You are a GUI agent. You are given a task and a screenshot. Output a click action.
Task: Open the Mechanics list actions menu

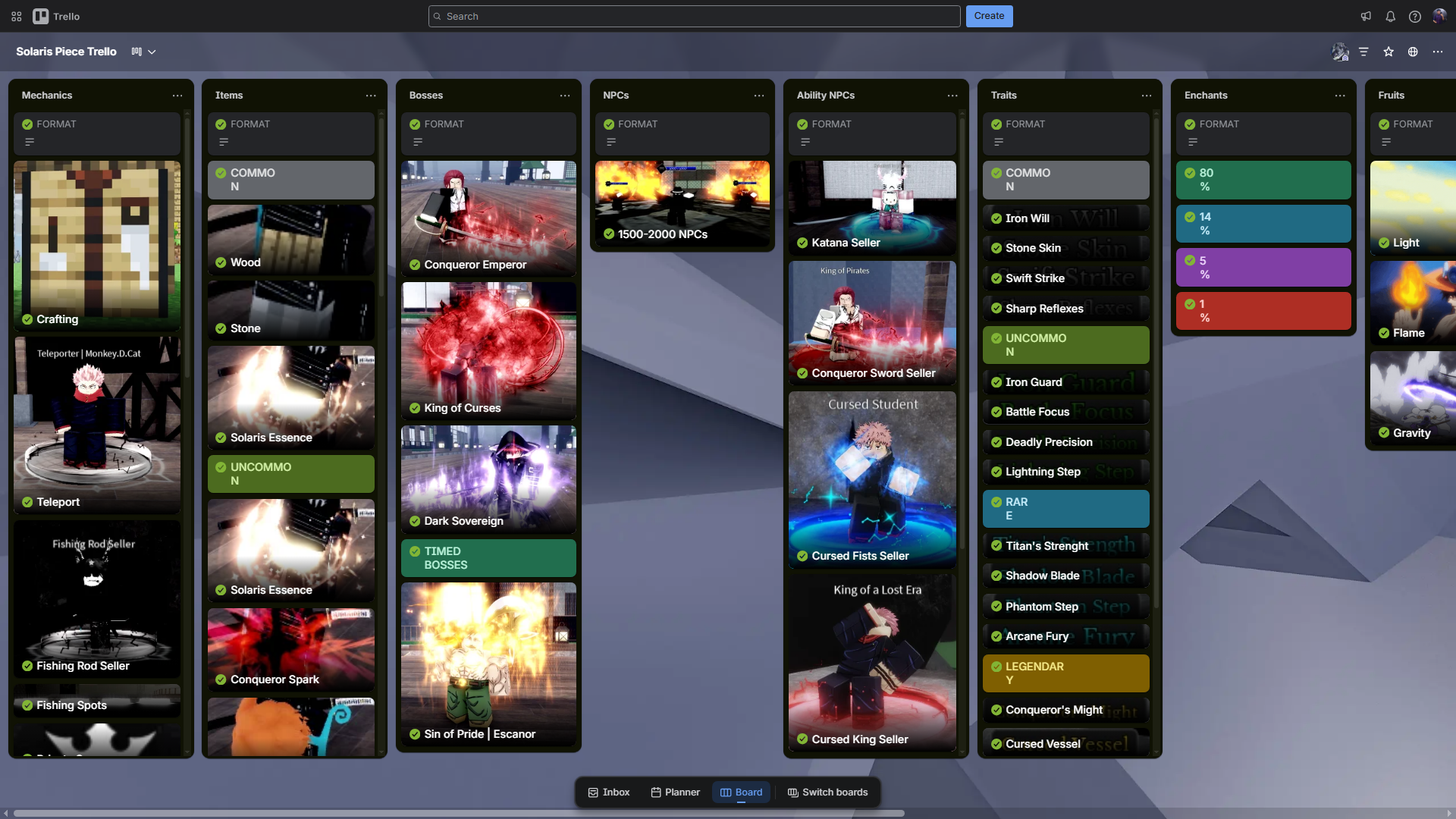pyautogui.click(x=177, y=96)
